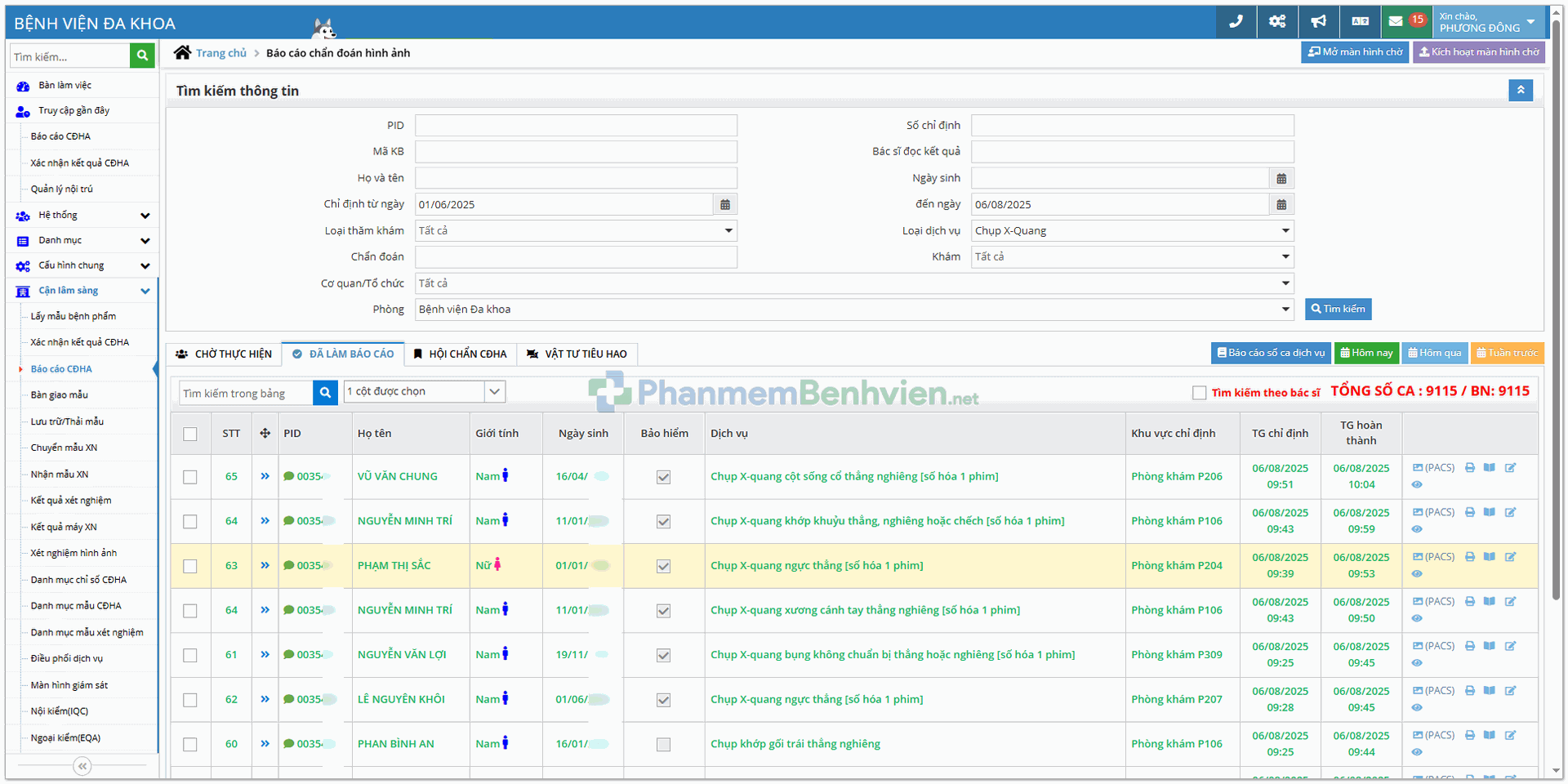The height and width of the screenshot is (784, 1568).
Task: Open the Loại thăm khám dropdown
Action: (x=576, y=230)
